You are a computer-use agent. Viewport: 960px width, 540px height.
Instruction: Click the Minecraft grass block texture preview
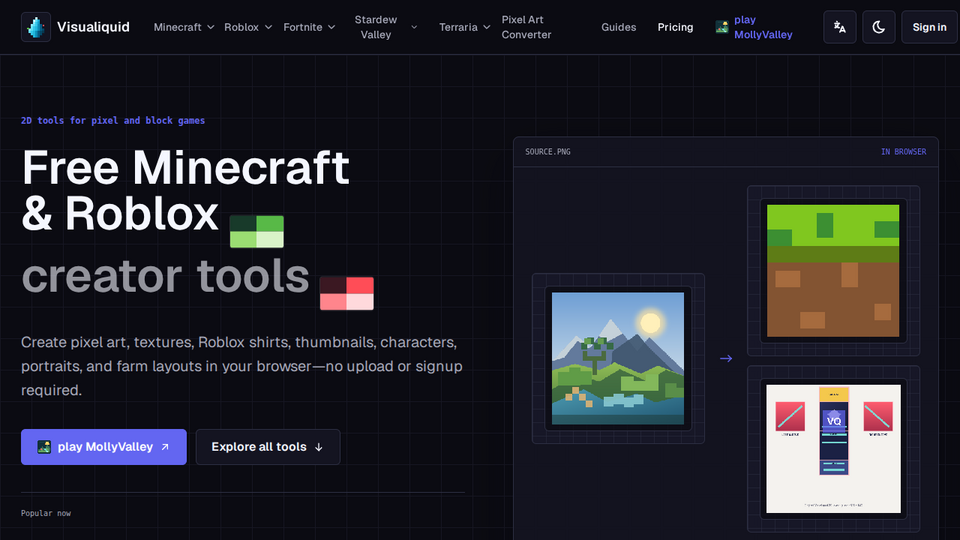pyautogui.click(x=833, y=271)
